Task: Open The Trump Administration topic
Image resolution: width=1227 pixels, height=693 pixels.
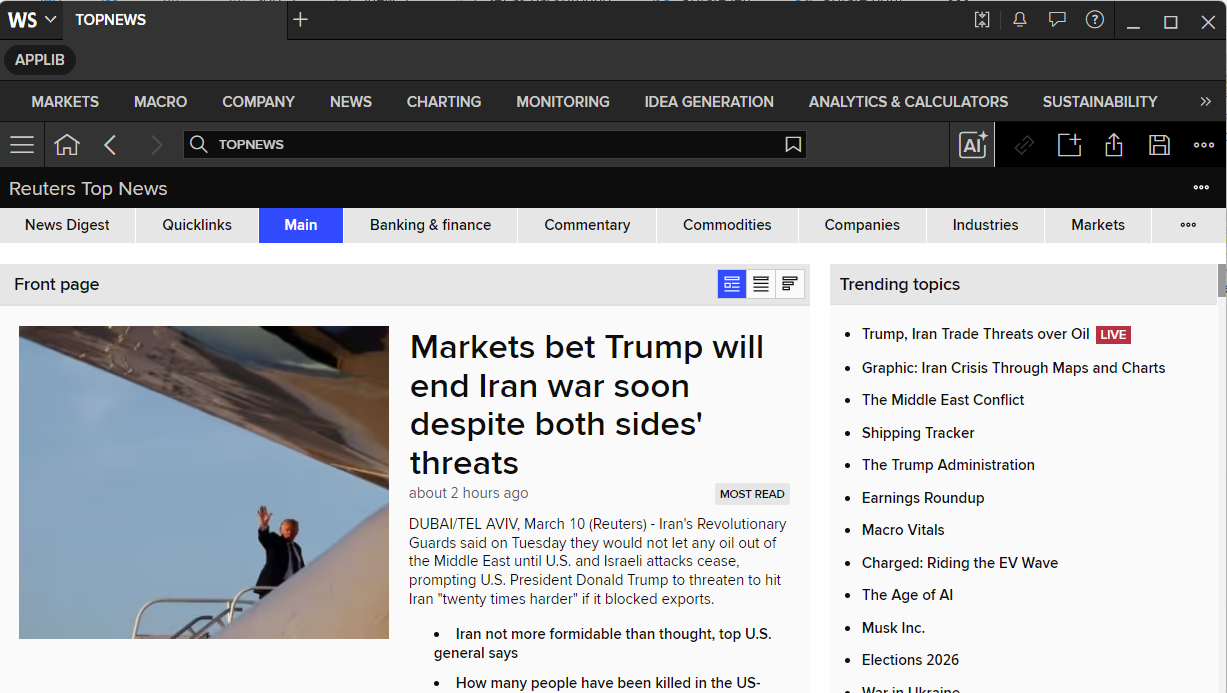Action: [x=948, y=465]
